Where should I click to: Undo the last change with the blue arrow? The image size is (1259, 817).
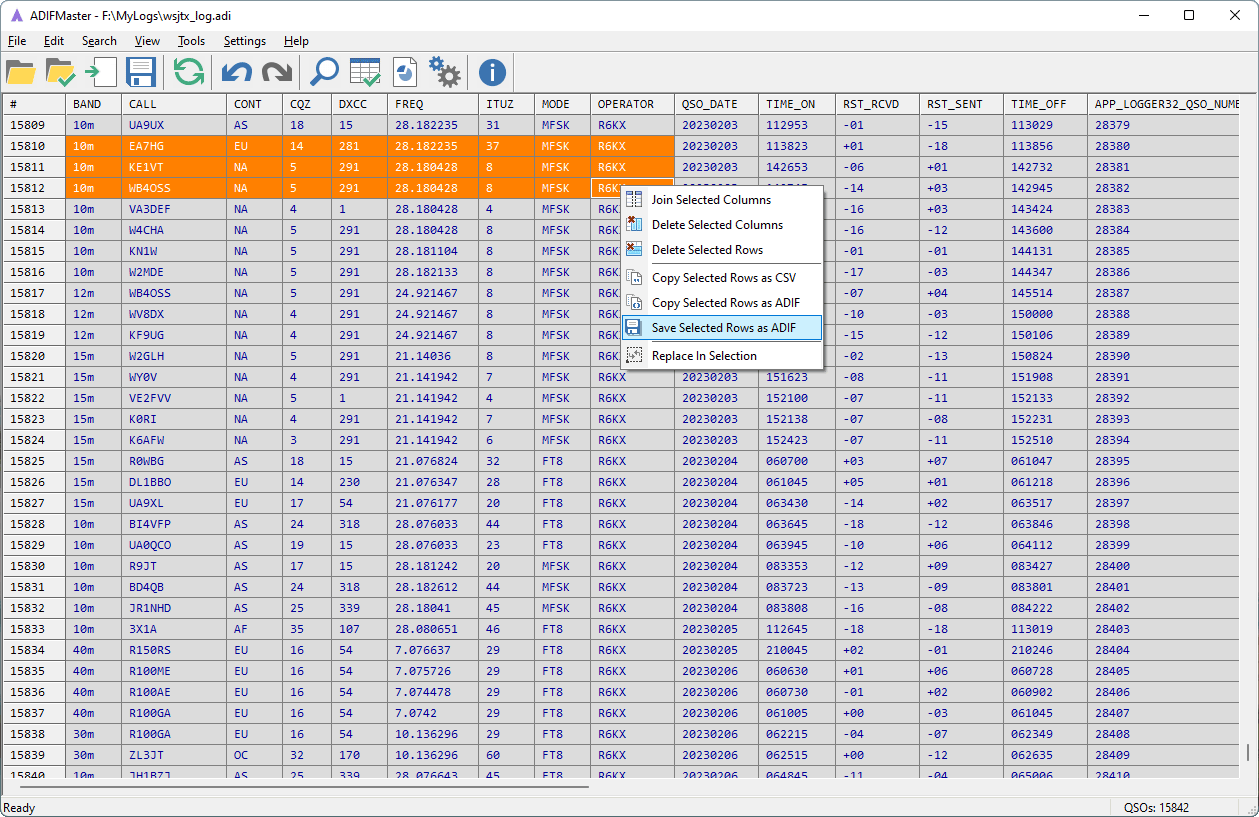coord(236,72)
